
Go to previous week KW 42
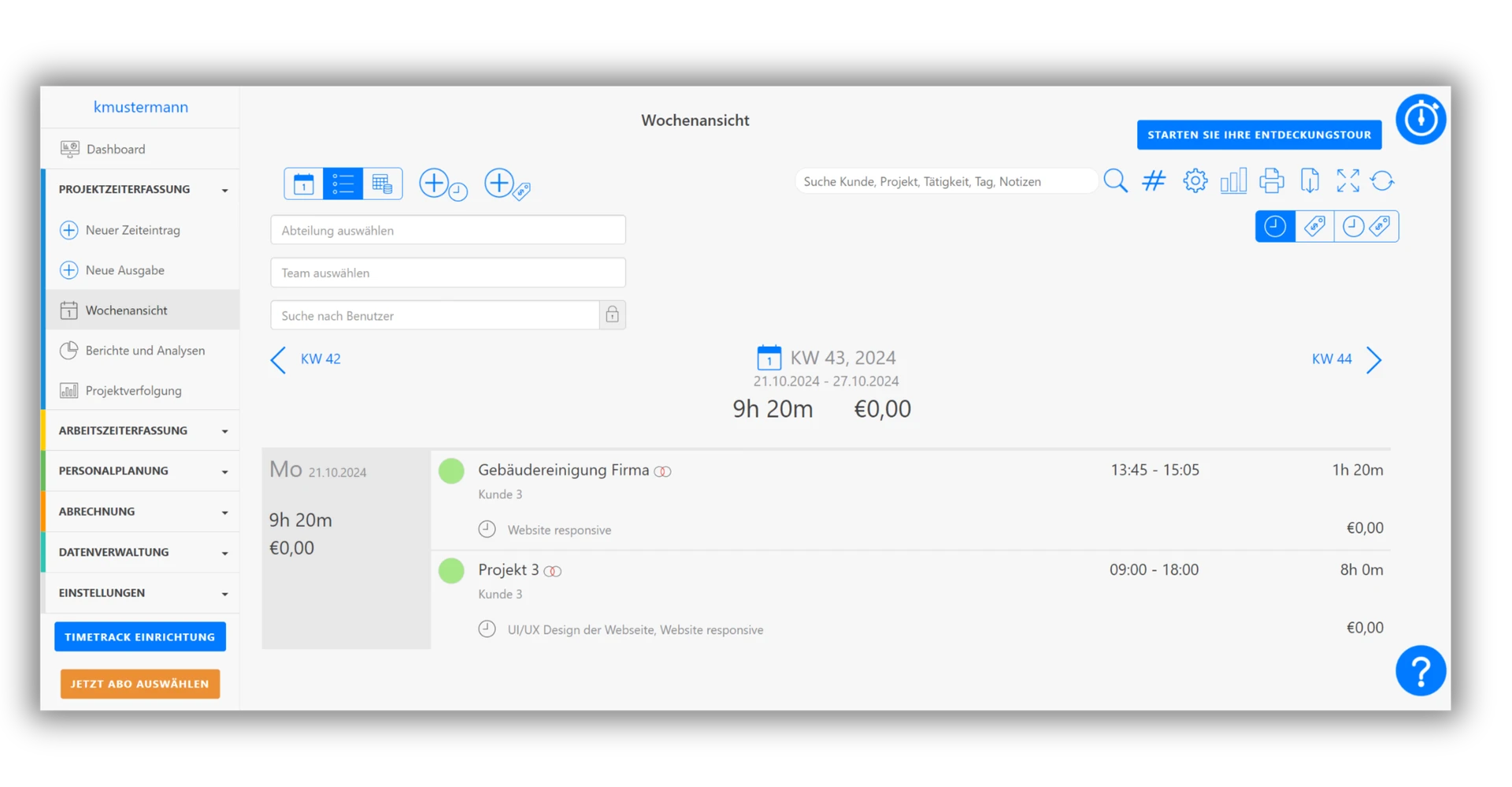pos(307,359)
